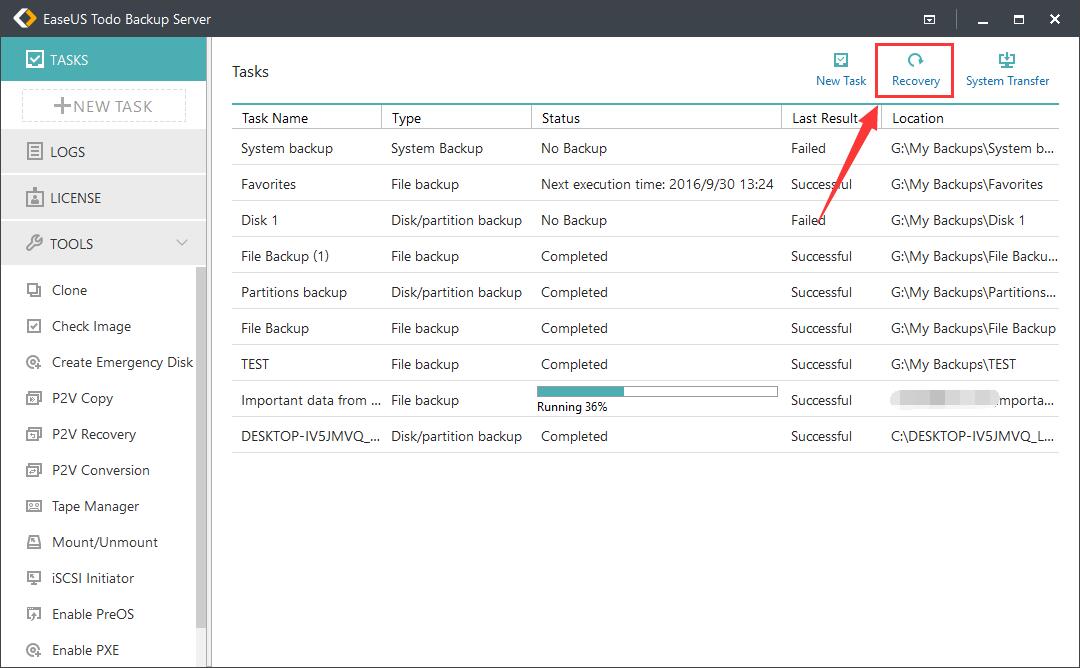1080x668 pixels.
Task: Sort by Type column header
Action: click(457, 118)
